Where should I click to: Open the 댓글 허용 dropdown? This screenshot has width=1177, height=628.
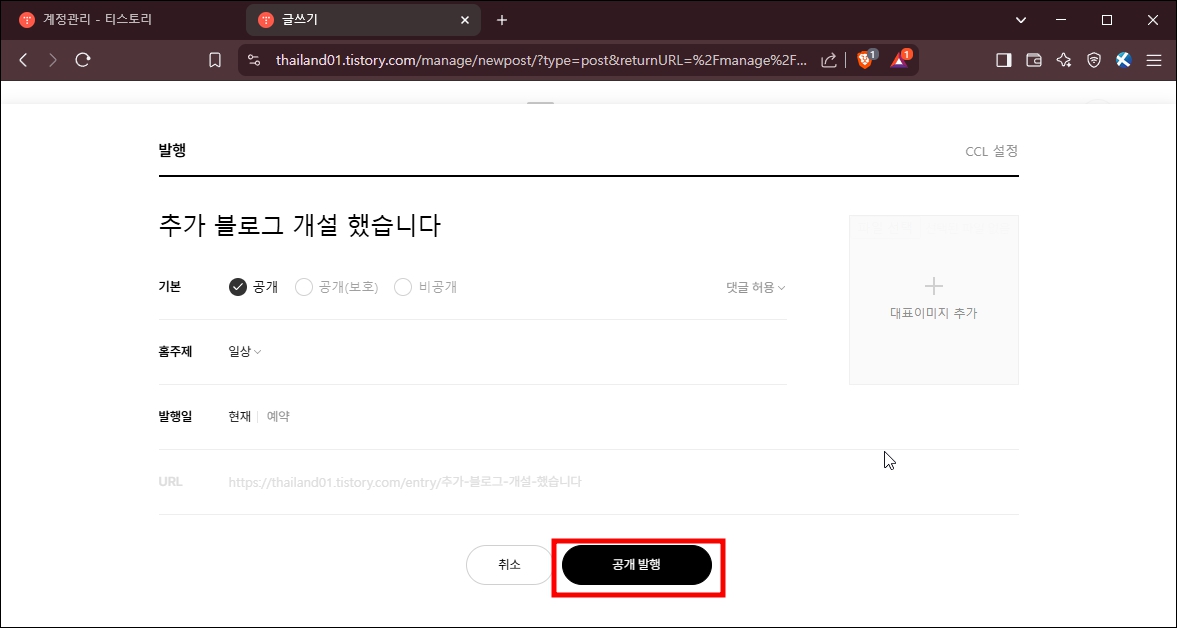tap(754, 286)
